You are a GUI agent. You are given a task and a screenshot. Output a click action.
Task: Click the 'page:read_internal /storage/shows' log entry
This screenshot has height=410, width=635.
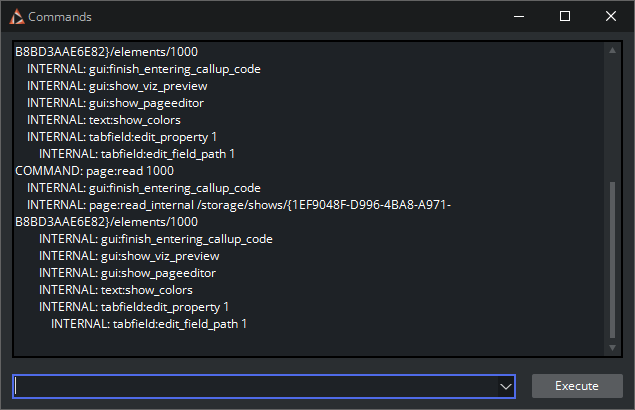(x=240, y=205)
